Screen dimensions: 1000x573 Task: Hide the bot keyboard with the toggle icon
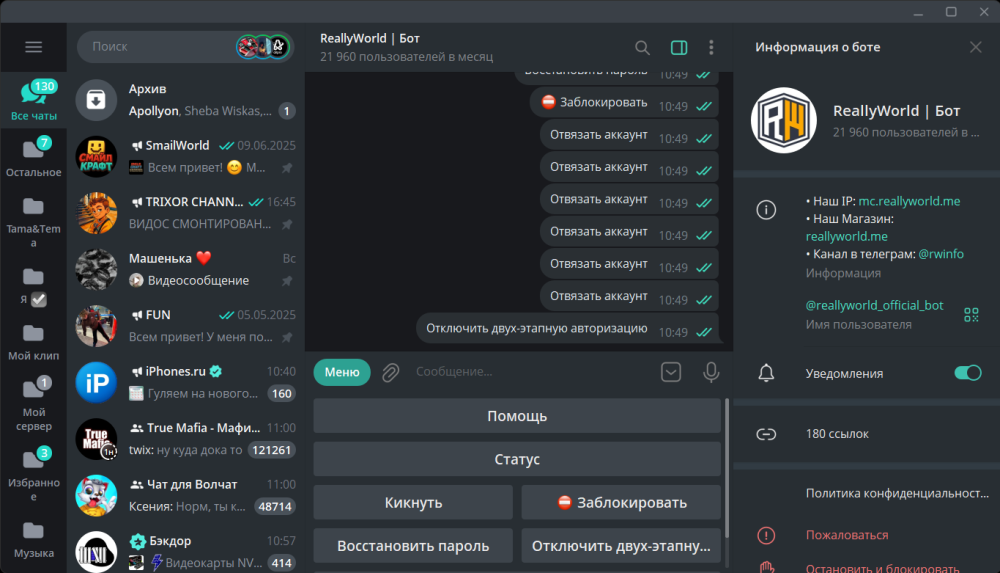point(671,372)
